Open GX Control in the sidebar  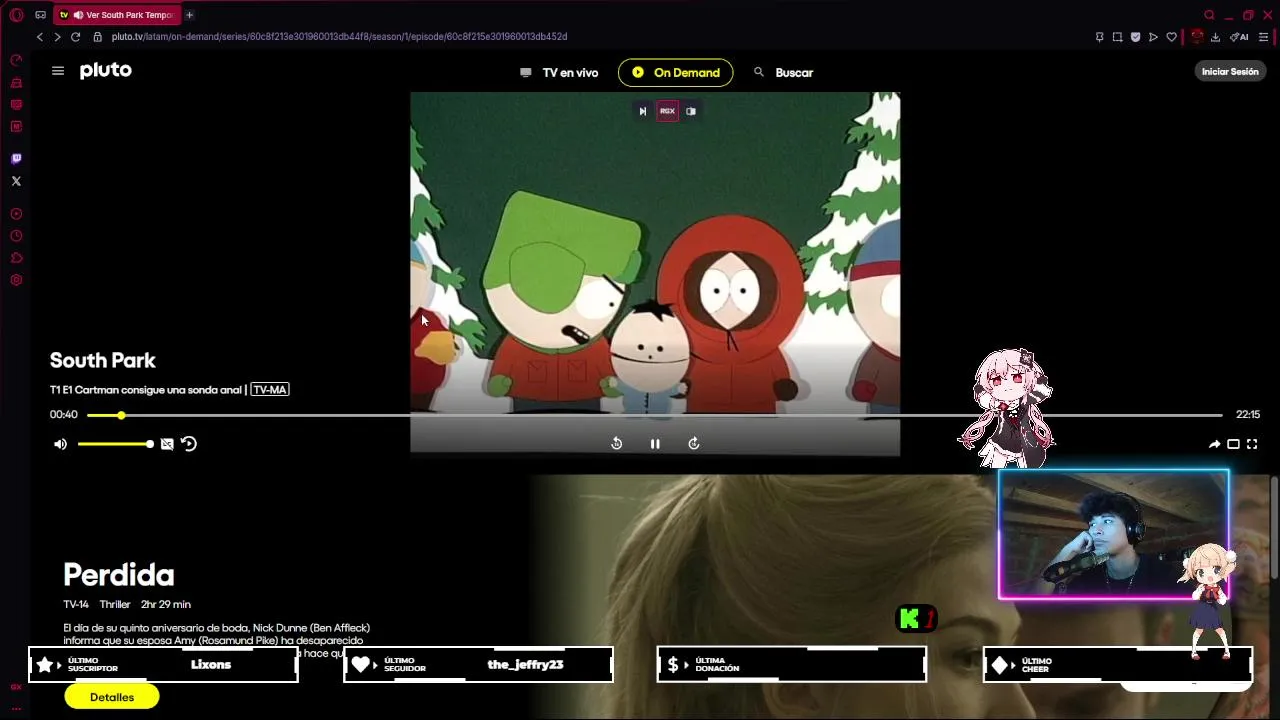click(x=16, y=60)
